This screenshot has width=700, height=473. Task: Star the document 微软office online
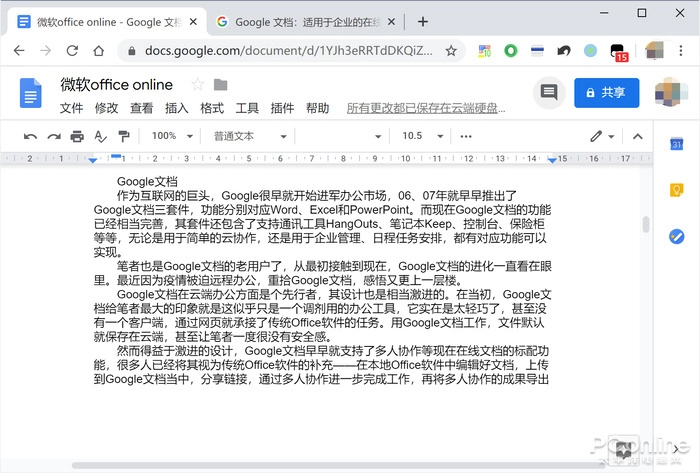click(197, 84)
